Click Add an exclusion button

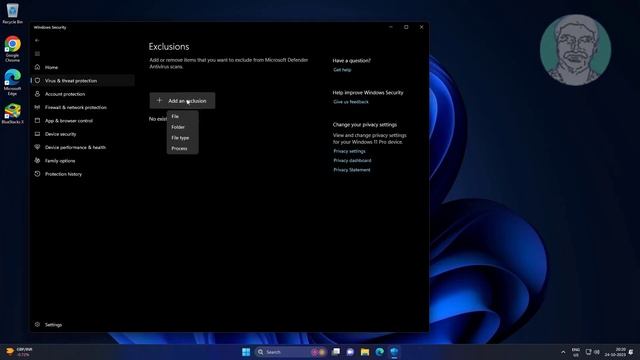coord(182,100)
